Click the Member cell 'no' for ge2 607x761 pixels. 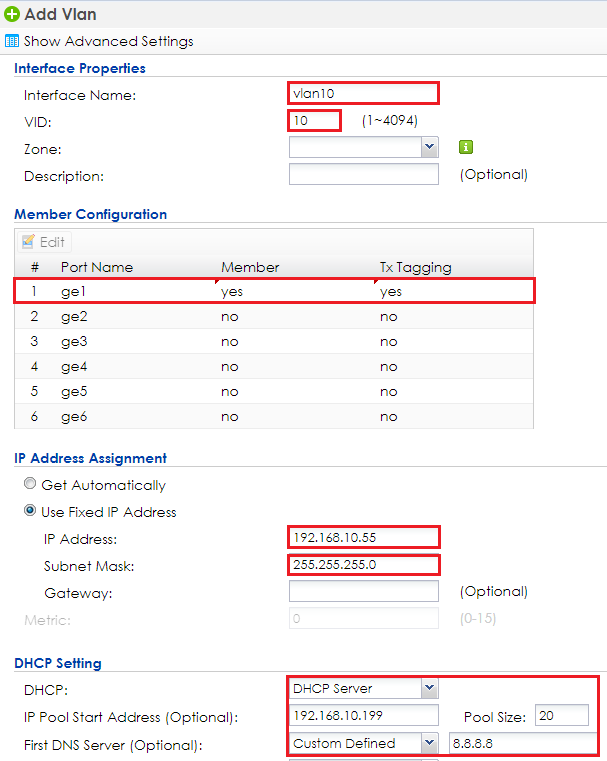[x=230, y=317]
